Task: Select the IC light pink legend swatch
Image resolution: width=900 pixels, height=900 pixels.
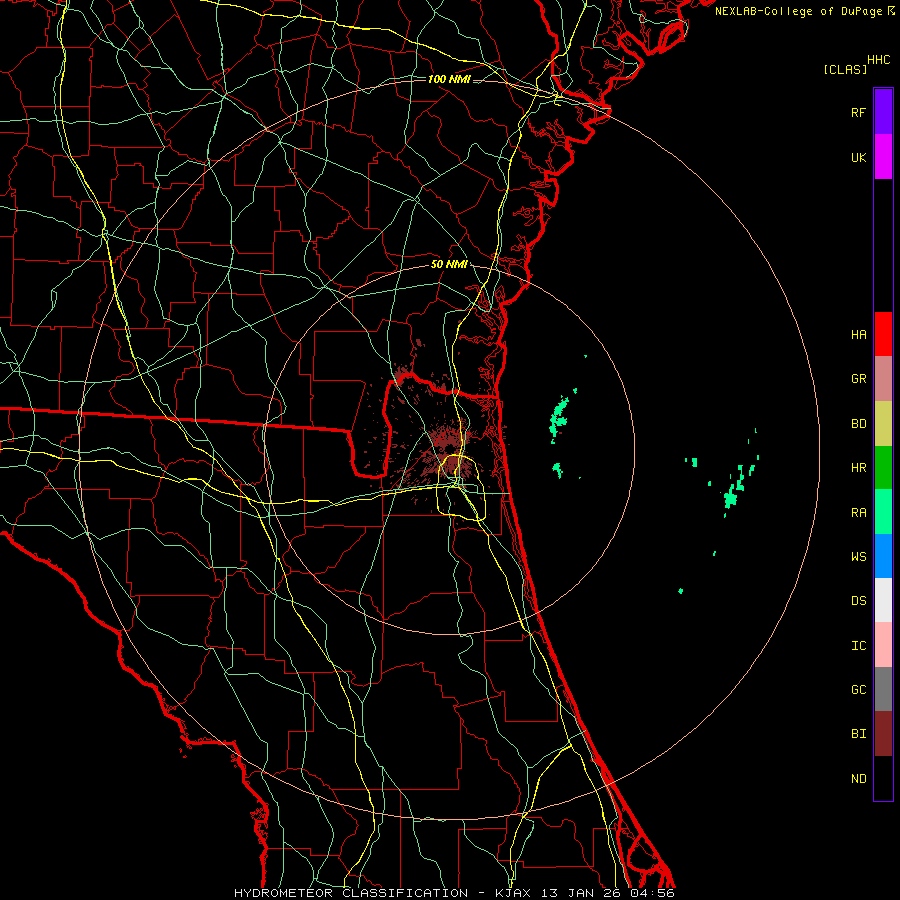Action: coord(883,645)
